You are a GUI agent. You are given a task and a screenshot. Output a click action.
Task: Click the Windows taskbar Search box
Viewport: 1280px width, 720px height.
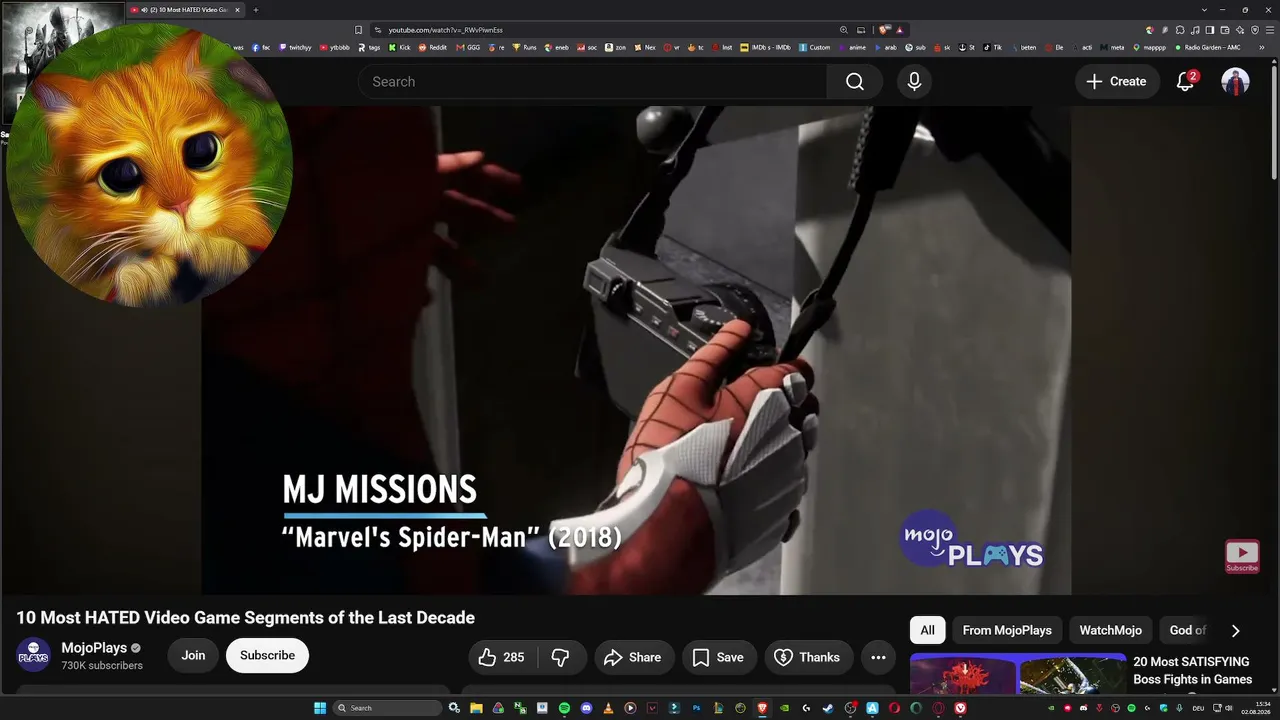387,708
